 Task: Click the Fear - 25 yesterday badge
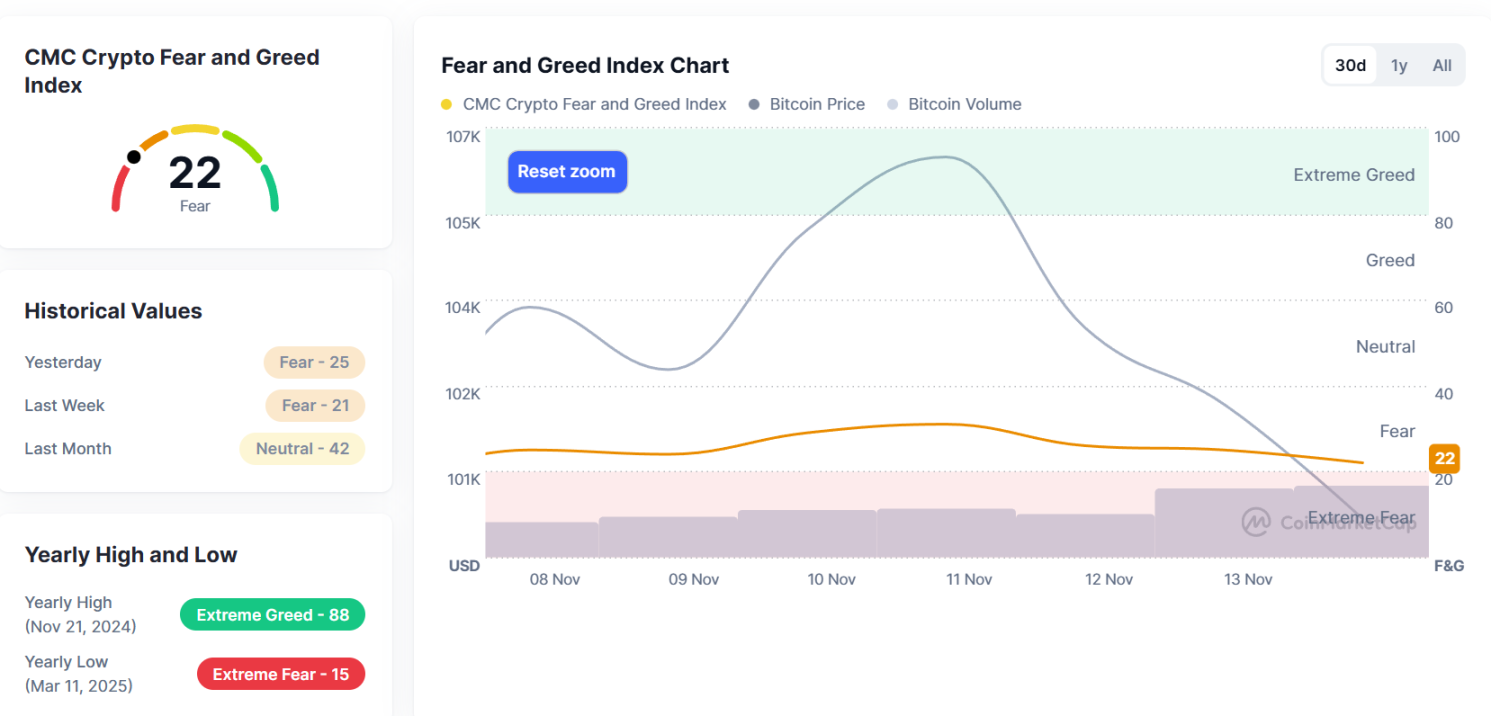pos(314,362)
